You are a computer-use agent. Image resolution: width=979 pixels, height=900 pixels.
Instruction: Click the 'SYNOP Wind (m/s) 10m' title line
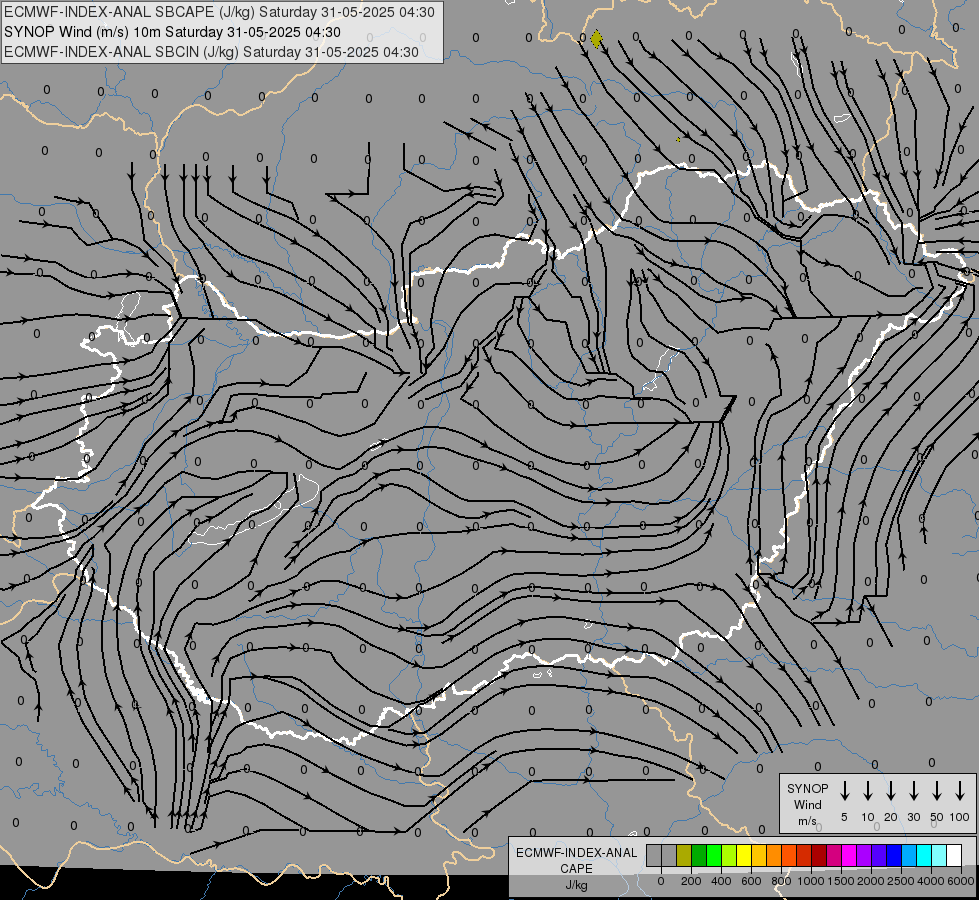coord(172,32)
